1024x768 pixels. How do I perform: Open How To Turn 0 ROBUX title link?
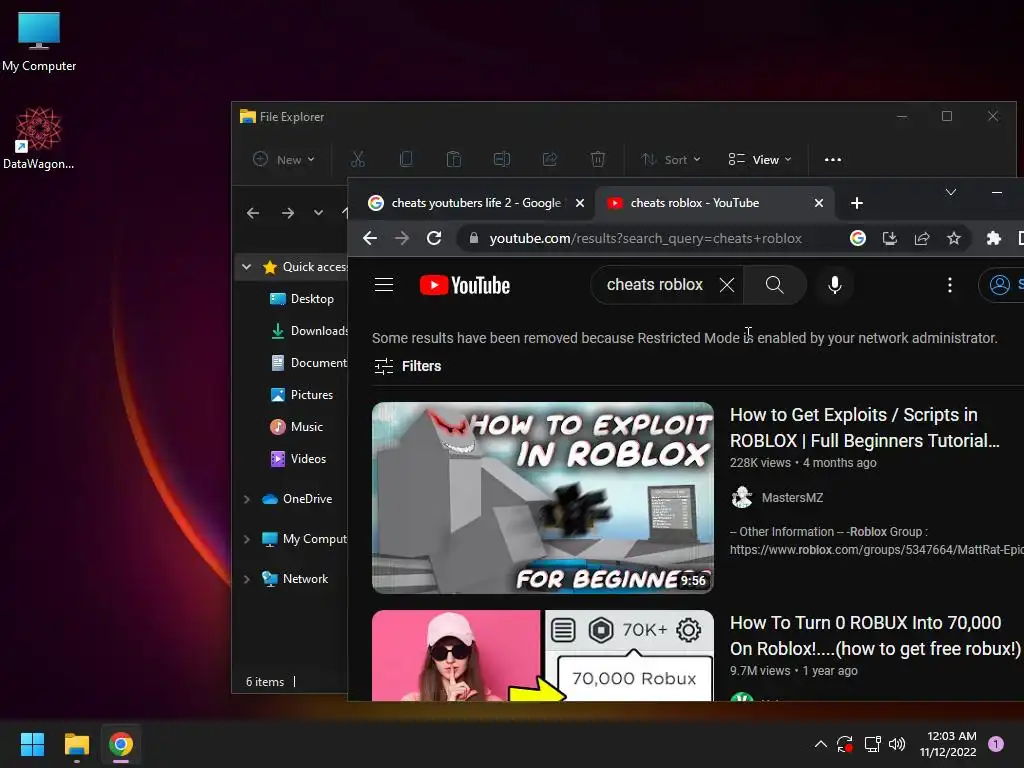point(875,635)
